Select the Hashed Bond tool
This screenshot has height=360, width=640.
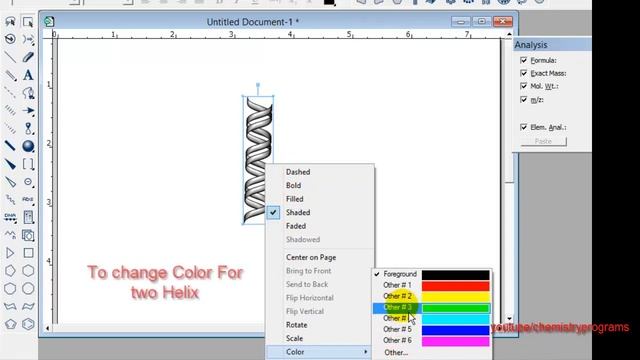pos(10,111)
